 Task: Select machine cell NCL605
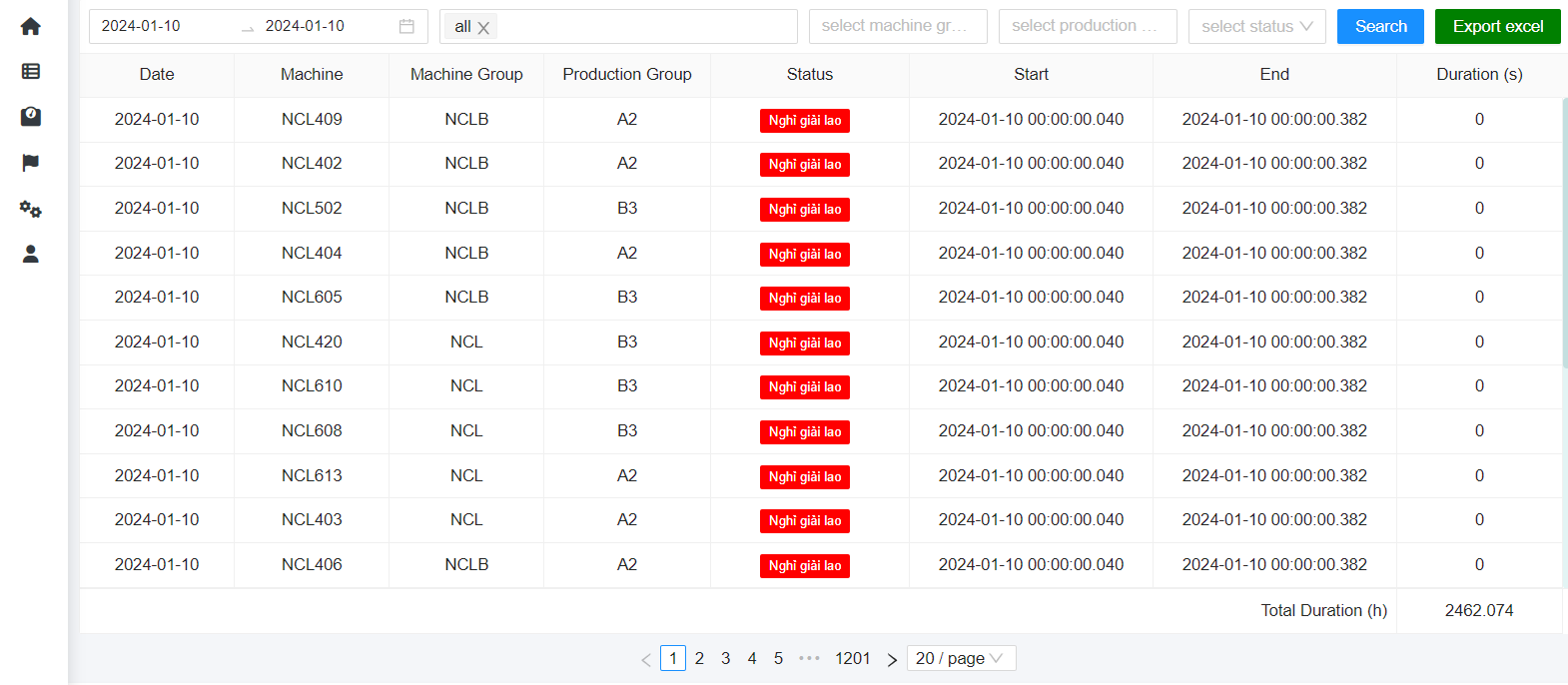pos(312,297)
